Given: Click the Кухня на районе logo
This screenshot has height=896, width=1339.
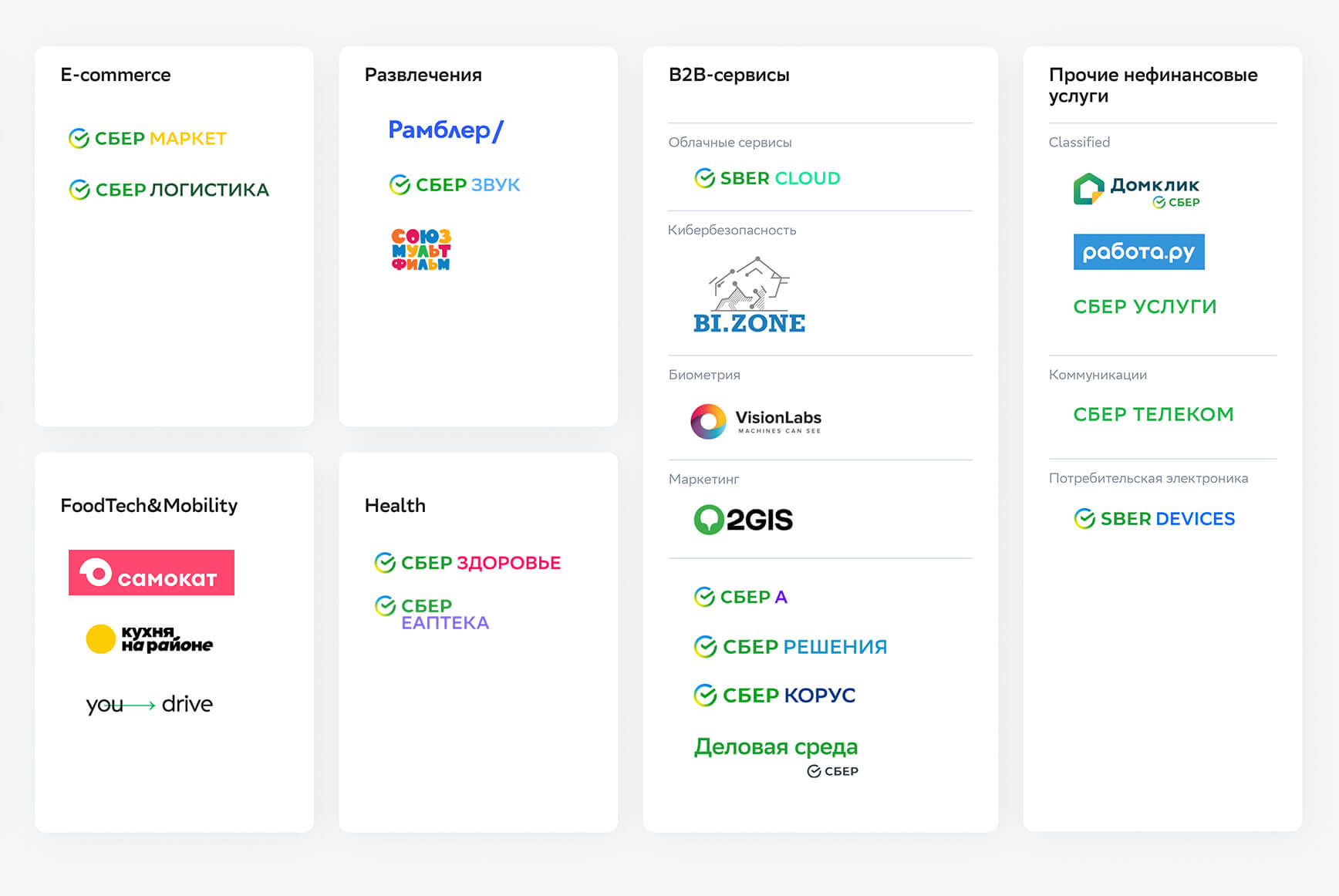Looking at the screenshot, I should pyautogui.click(x=149, y=639).
